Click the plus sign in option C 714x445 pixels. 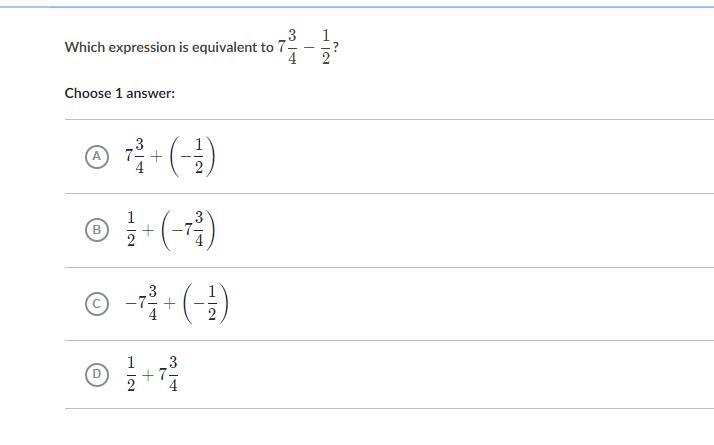169,303
